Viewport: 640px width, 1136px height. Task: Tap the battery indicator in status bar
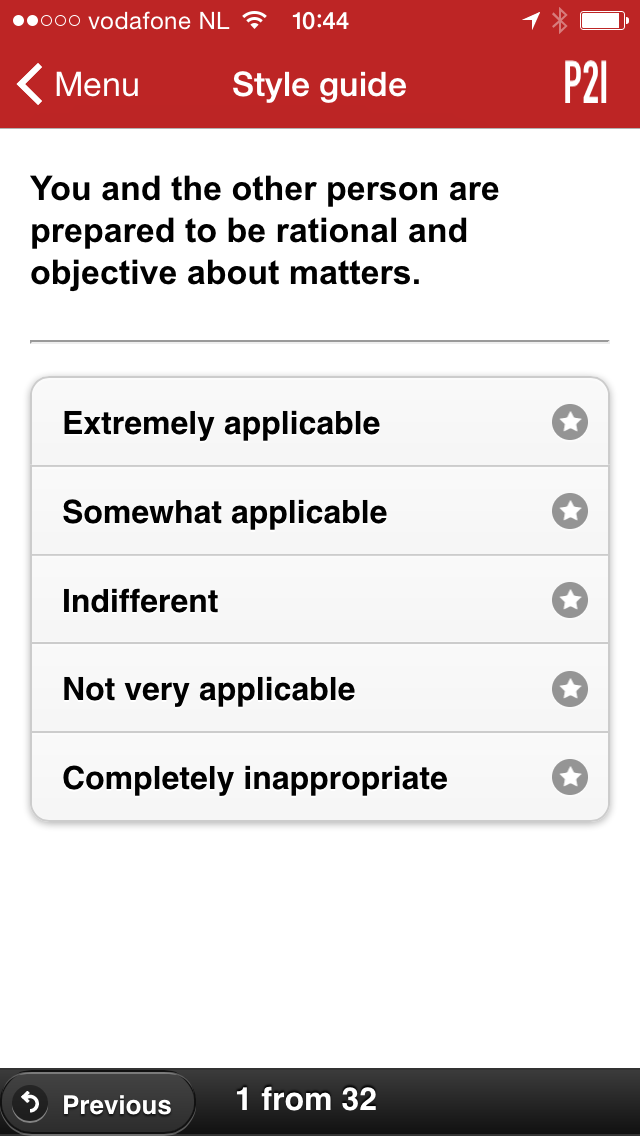click(603, 20)
